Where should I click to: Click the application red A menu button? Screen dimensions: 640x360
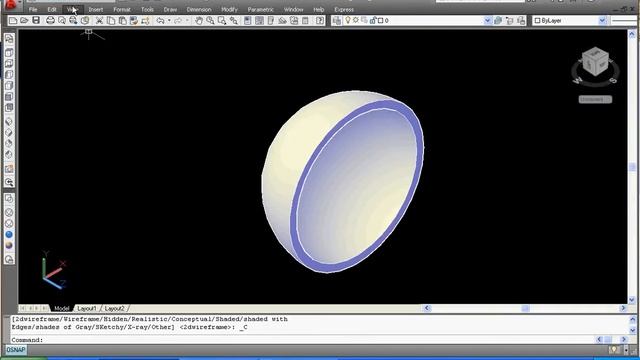coord(11,4)
